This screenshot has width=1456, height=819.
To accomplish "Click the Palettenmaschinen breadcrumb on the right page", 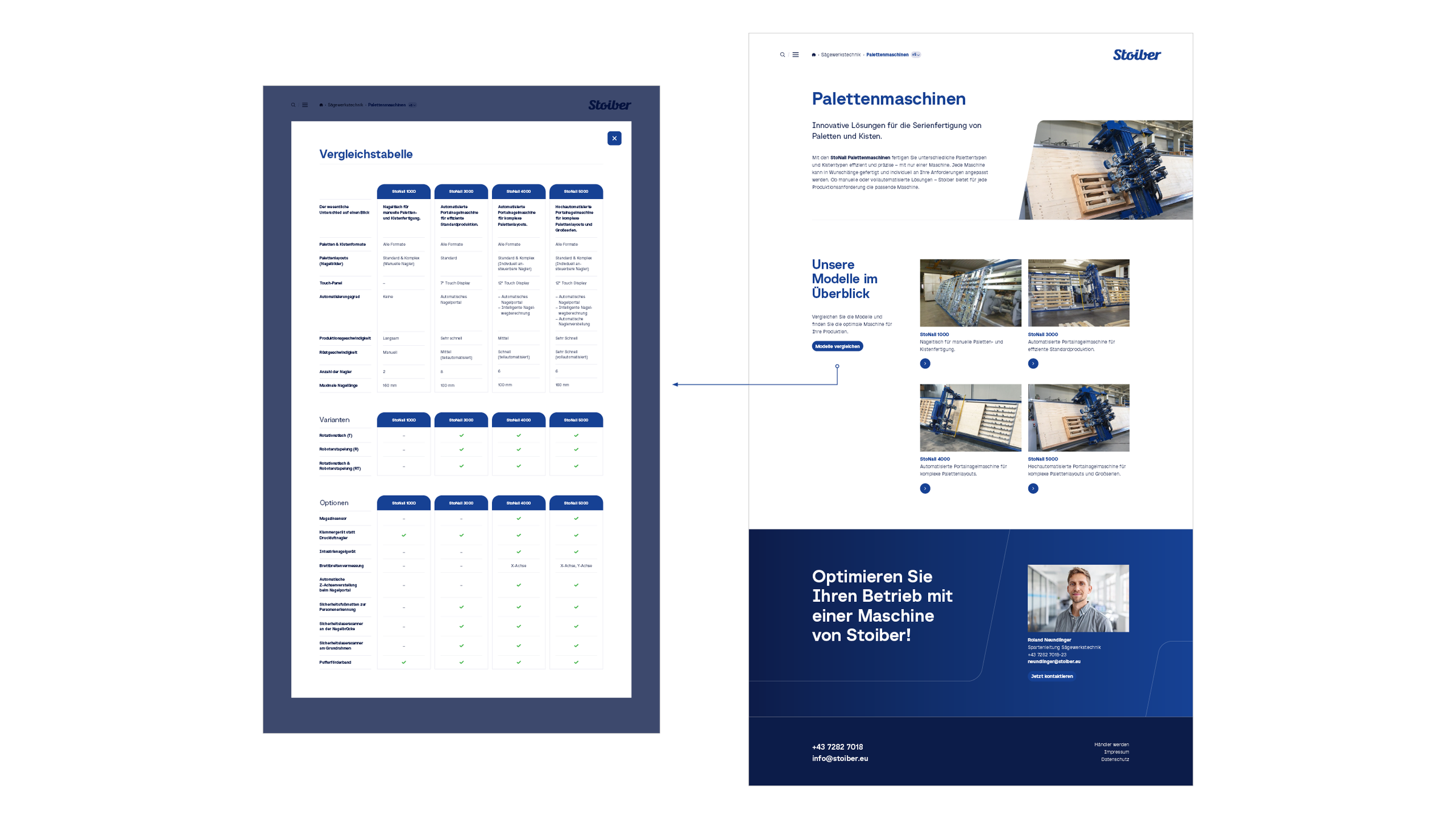I will pyautogui.click(x=887, y=55).
